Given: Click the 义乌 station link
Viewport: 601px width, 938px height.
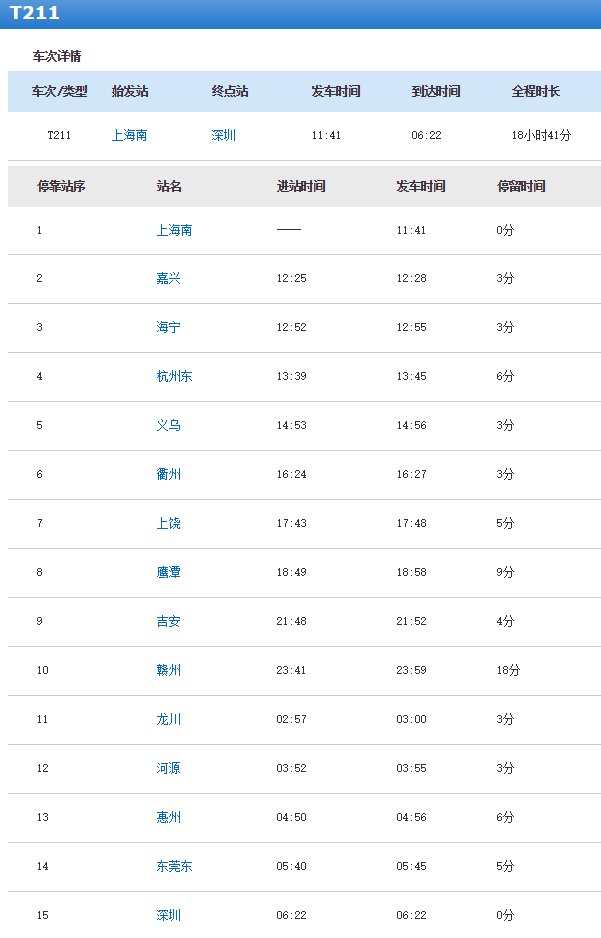Looking at the screenshot, I should [168, 425].
